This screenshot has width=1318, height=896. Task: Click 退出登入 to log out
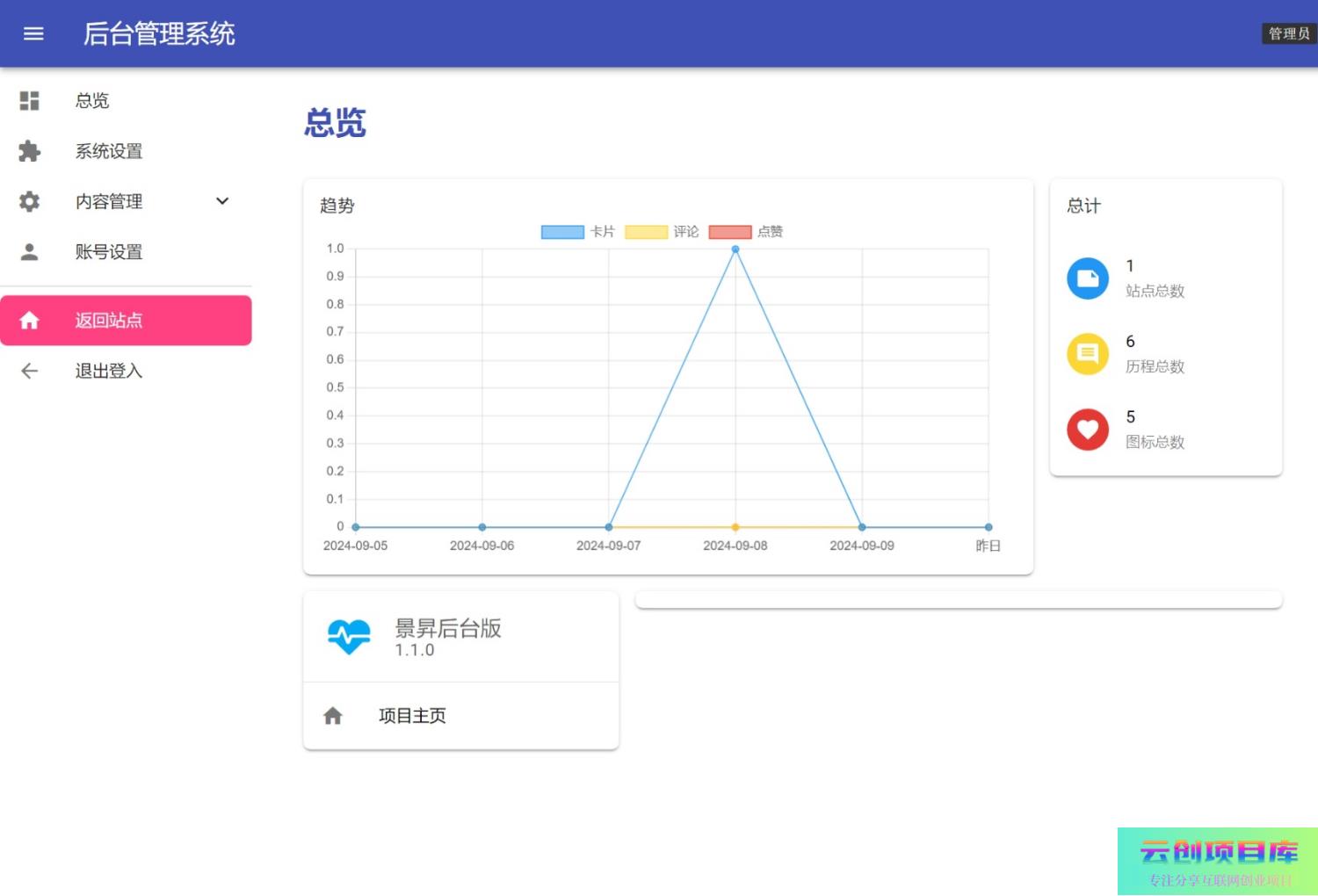(109, 371)
